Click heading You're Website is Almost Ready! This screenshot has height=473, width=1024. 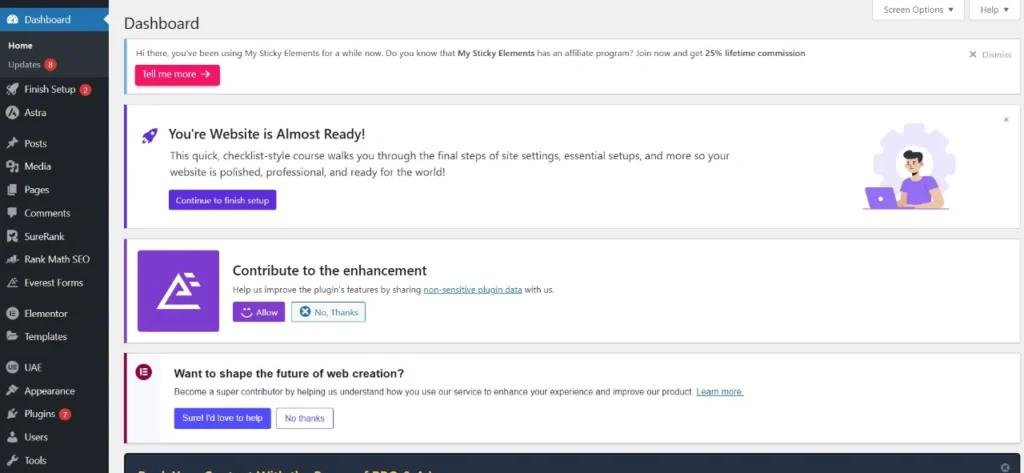(x=266, y=134)
